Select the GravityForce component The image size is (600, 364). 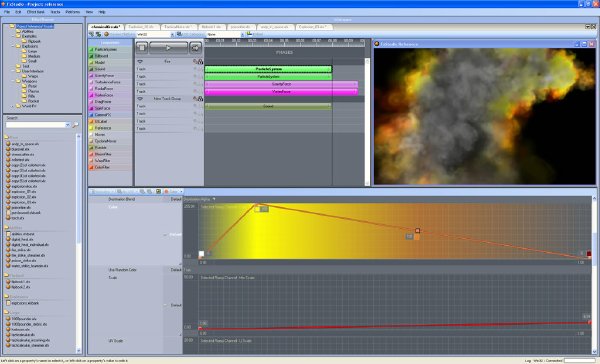110,75
